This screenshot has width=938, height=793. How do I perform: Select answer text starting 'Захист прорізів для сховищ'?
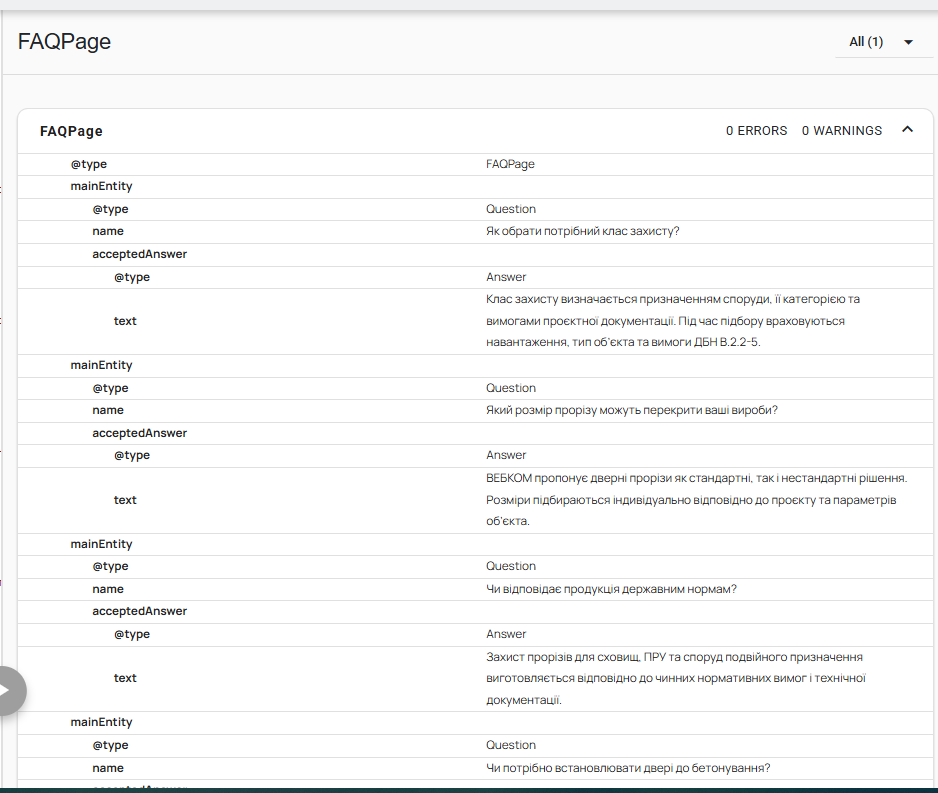click(x=675, y=678)
